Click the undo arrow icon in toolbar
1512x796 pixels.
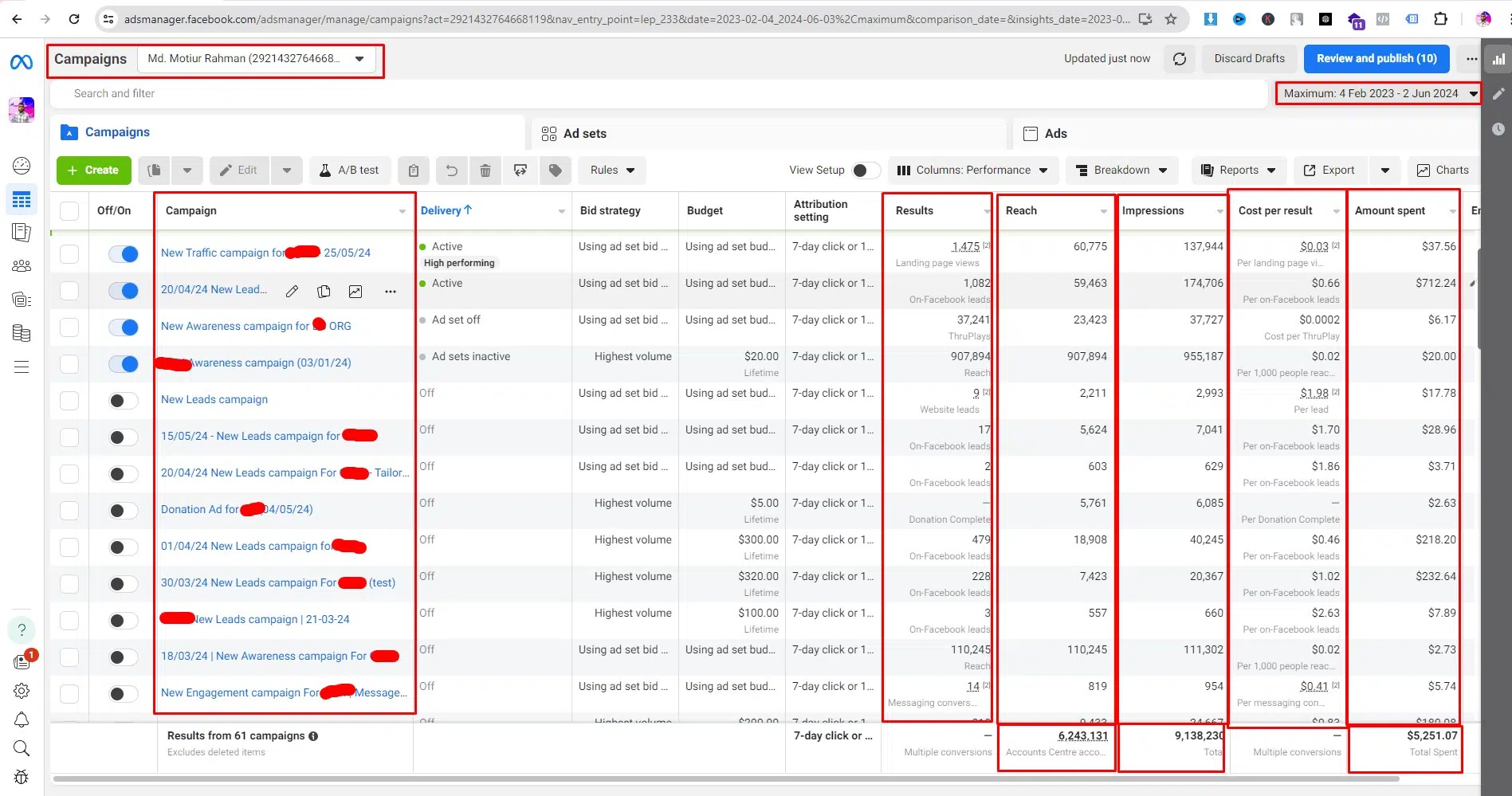[x=451, y=171]
